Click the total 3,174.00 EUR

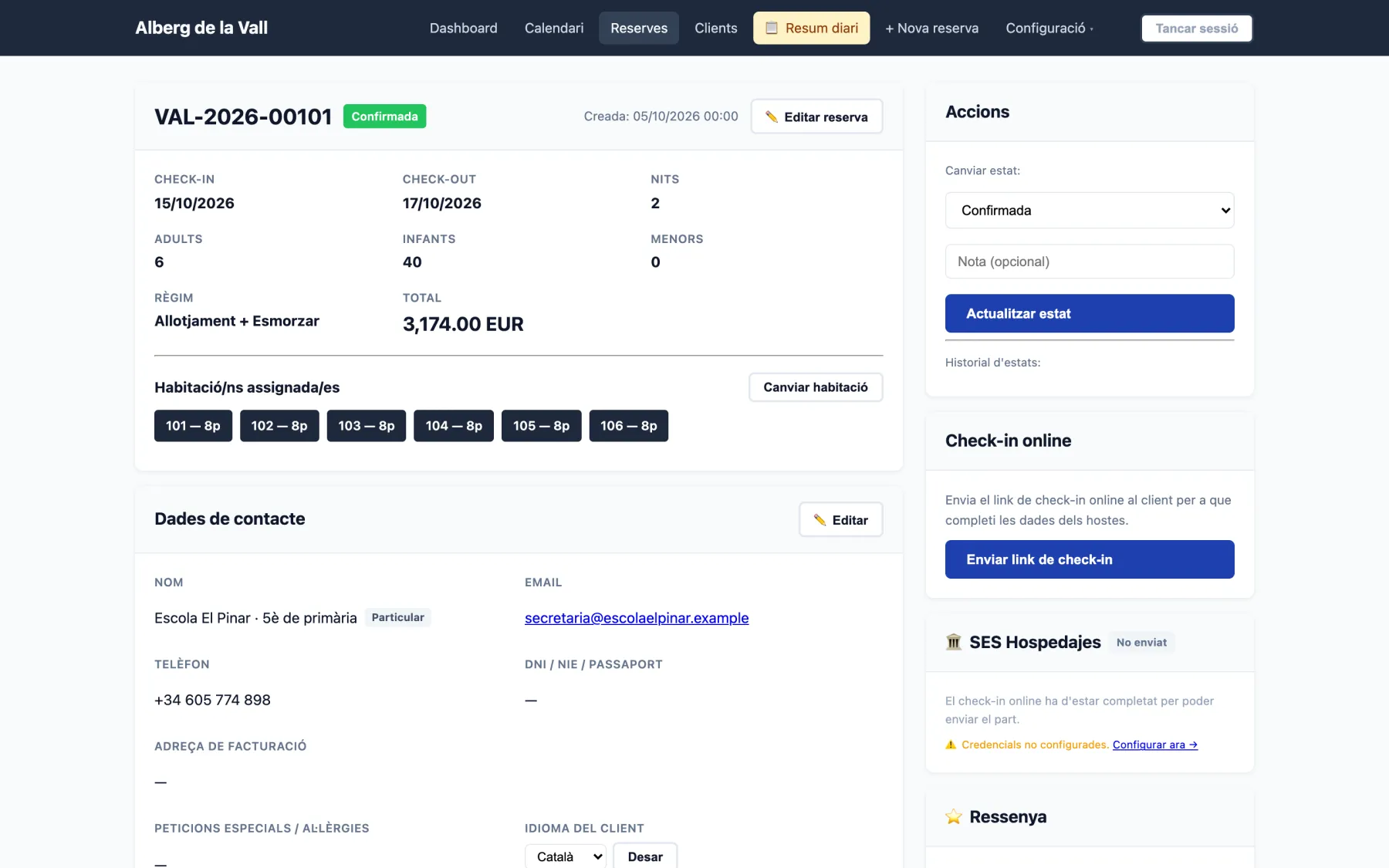pyautogui.click(x=463, y=324)
